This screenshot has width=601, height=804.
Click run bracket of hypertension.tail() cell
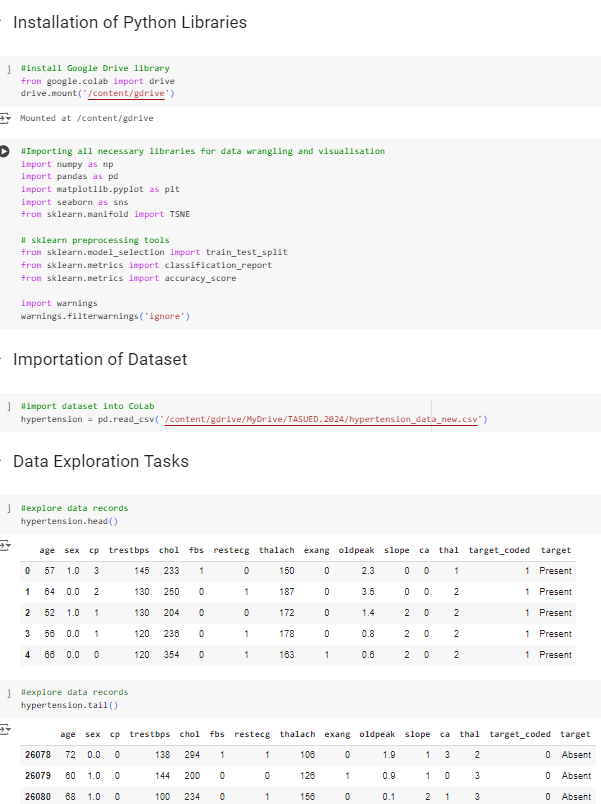point(7,692)
